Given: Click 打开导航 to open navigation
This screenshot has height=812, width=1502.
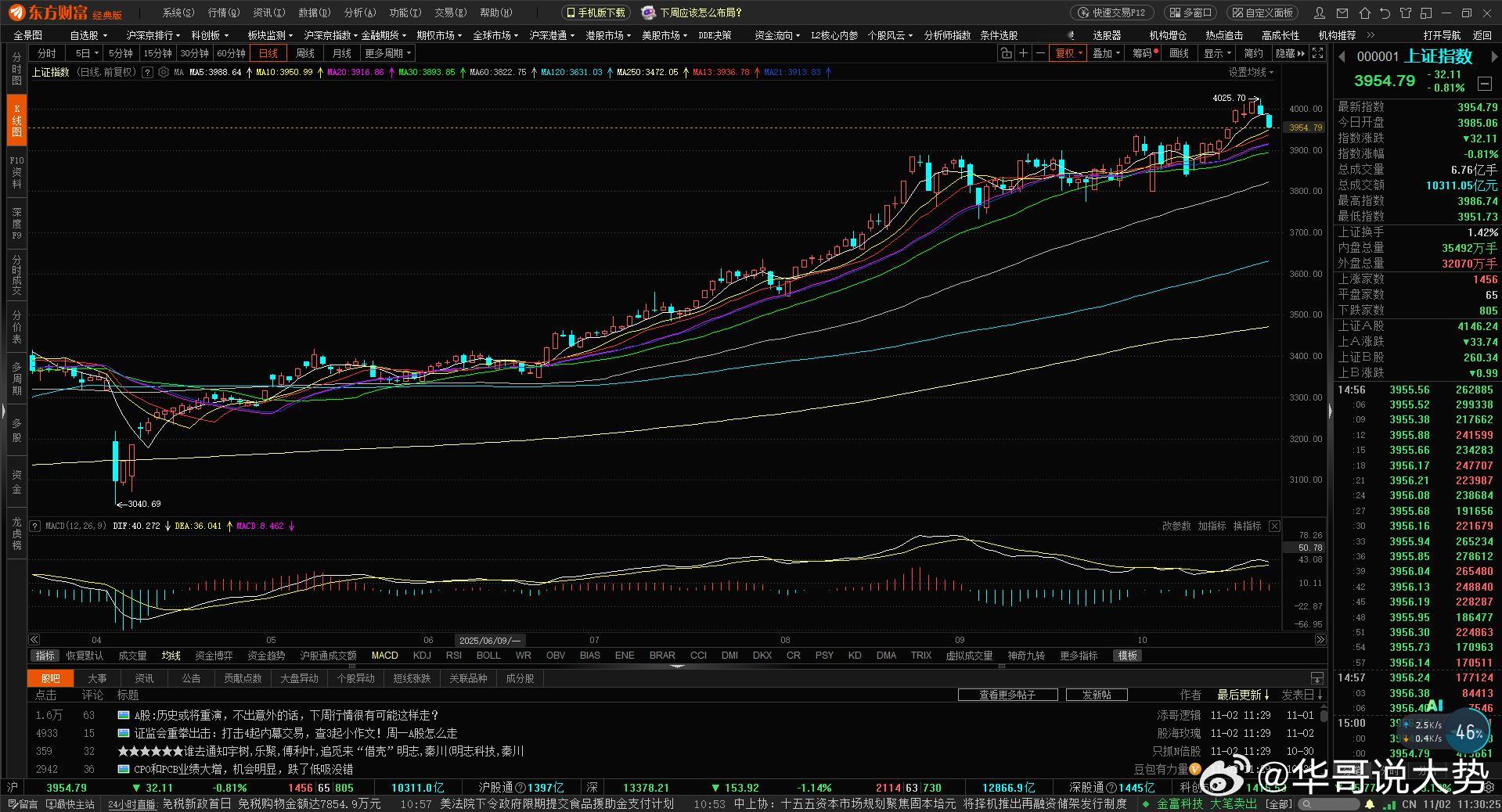Looking at the screenshot, I should (1442, 35).
